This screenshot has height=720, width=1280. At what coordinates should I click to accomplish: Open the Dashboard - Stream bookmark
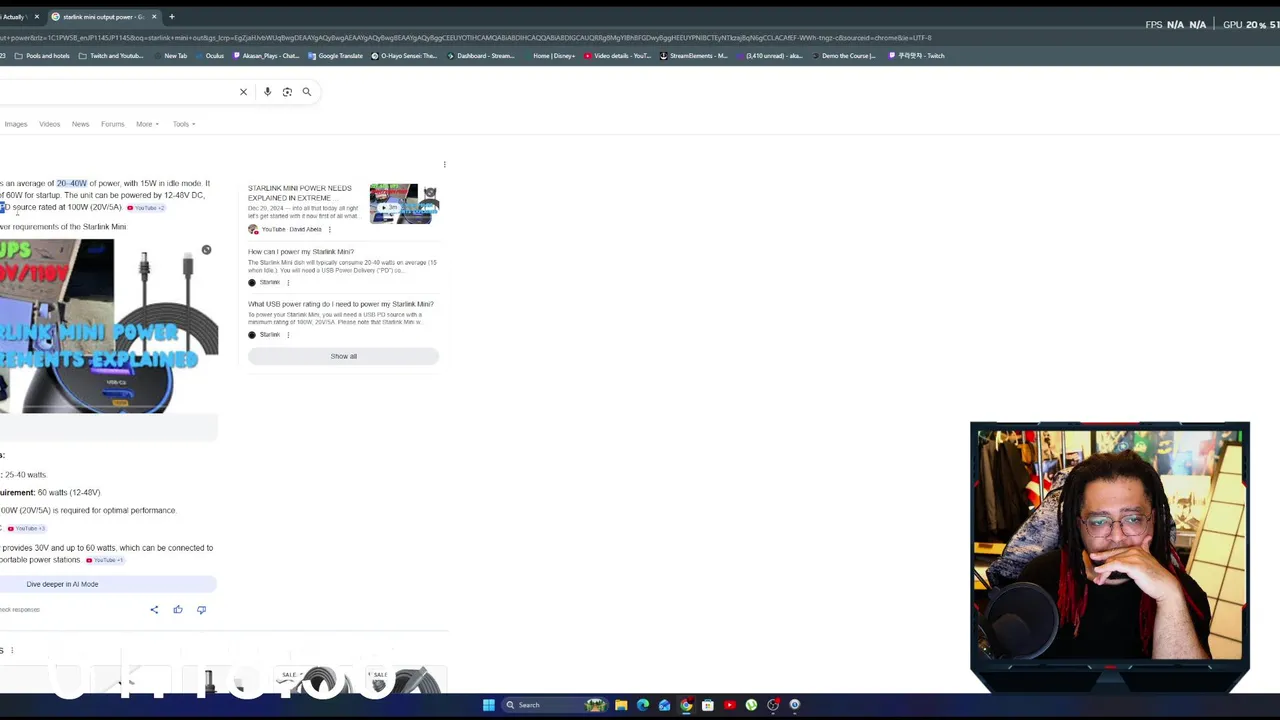coord(481,56)
